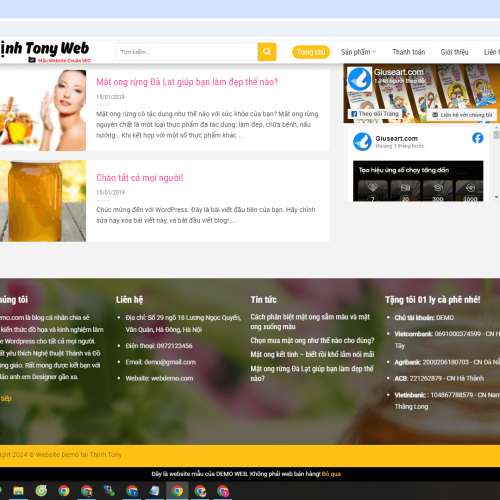Screen dimensions: 500x500
Task: Open footer link Mật ong kết tinh
Action: click(x=312, y=354)
